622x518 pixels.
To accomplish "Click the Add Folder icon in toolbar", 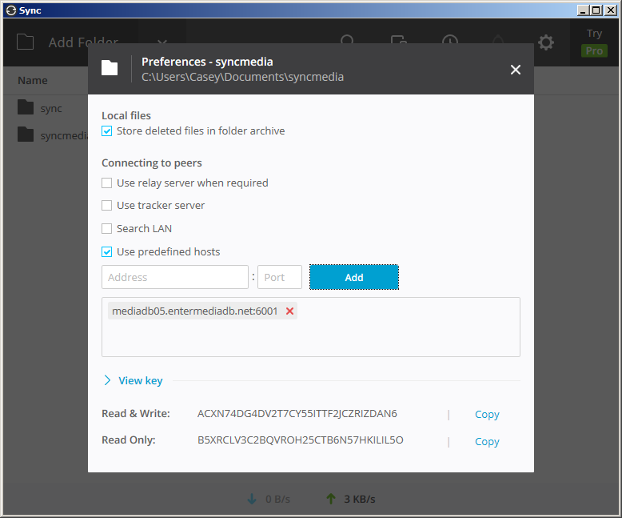I will click(x=25, y=42).
